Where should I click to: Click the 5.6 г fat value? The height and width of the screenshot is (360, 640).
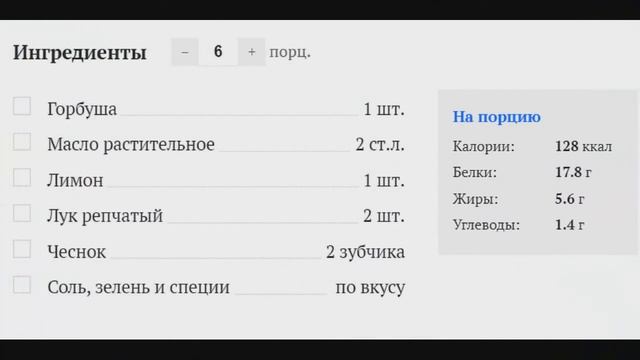(569, 199)
